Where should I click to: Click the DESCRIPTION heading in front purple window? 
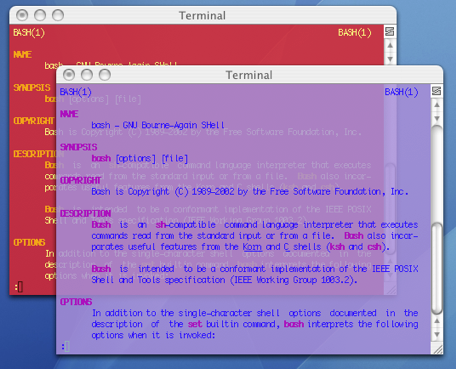pyautogui.click(x=85, y=213)
